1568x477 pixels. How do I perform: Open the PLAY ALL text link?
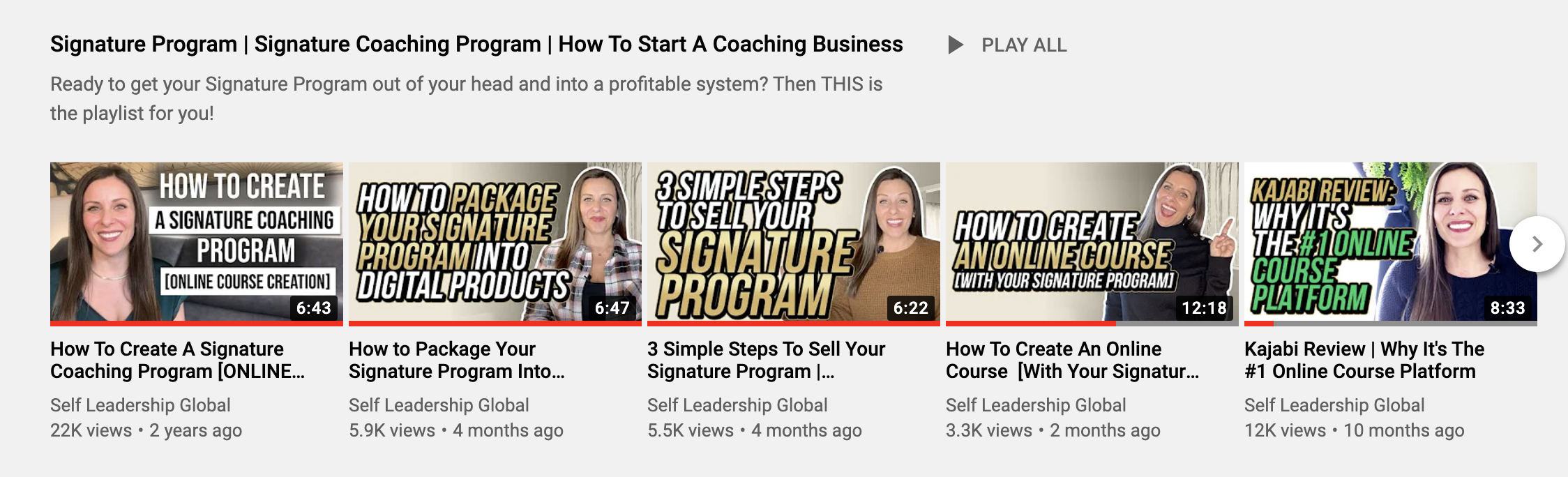(1024, 45)
